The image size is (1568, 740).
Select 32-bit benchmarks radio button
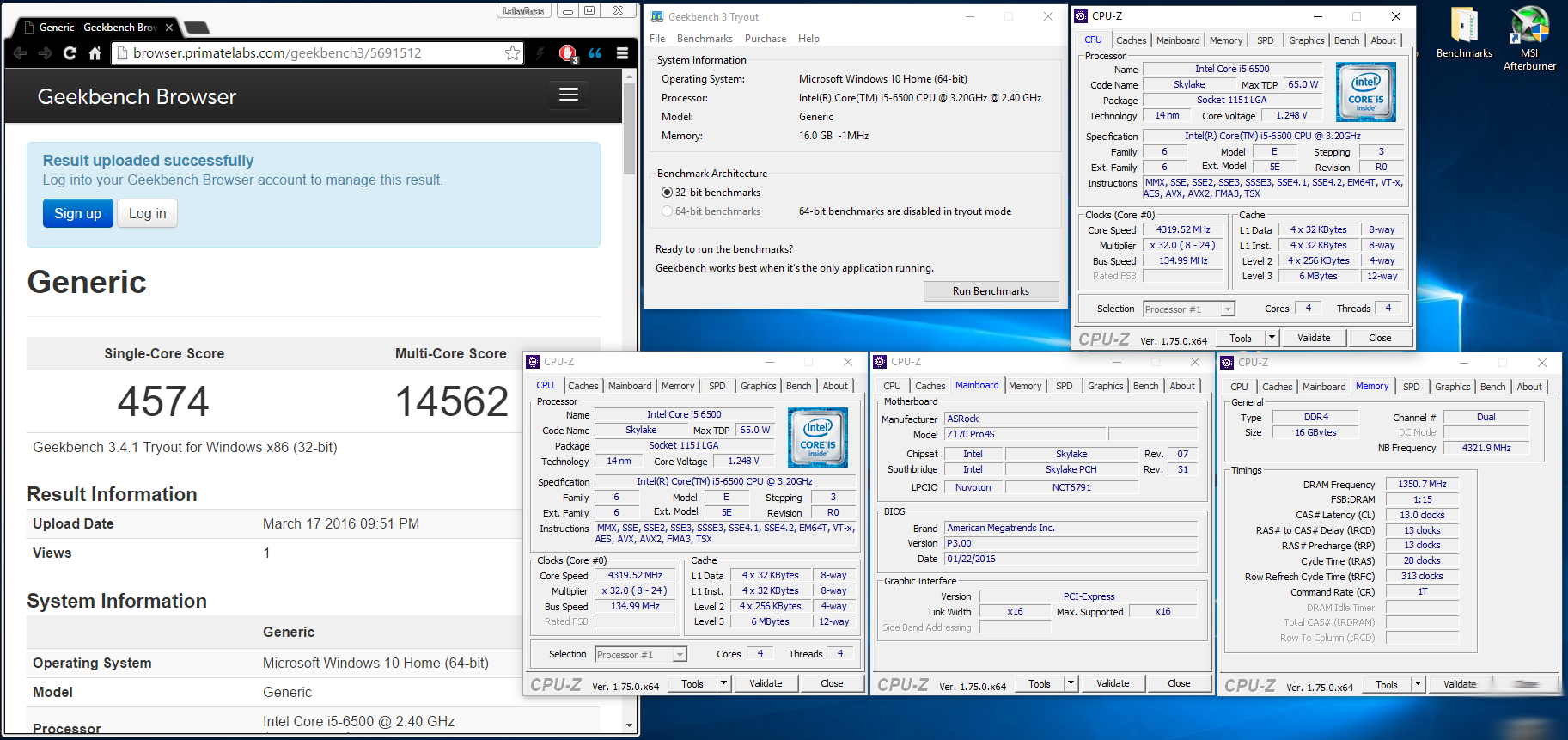coord(667,193)
